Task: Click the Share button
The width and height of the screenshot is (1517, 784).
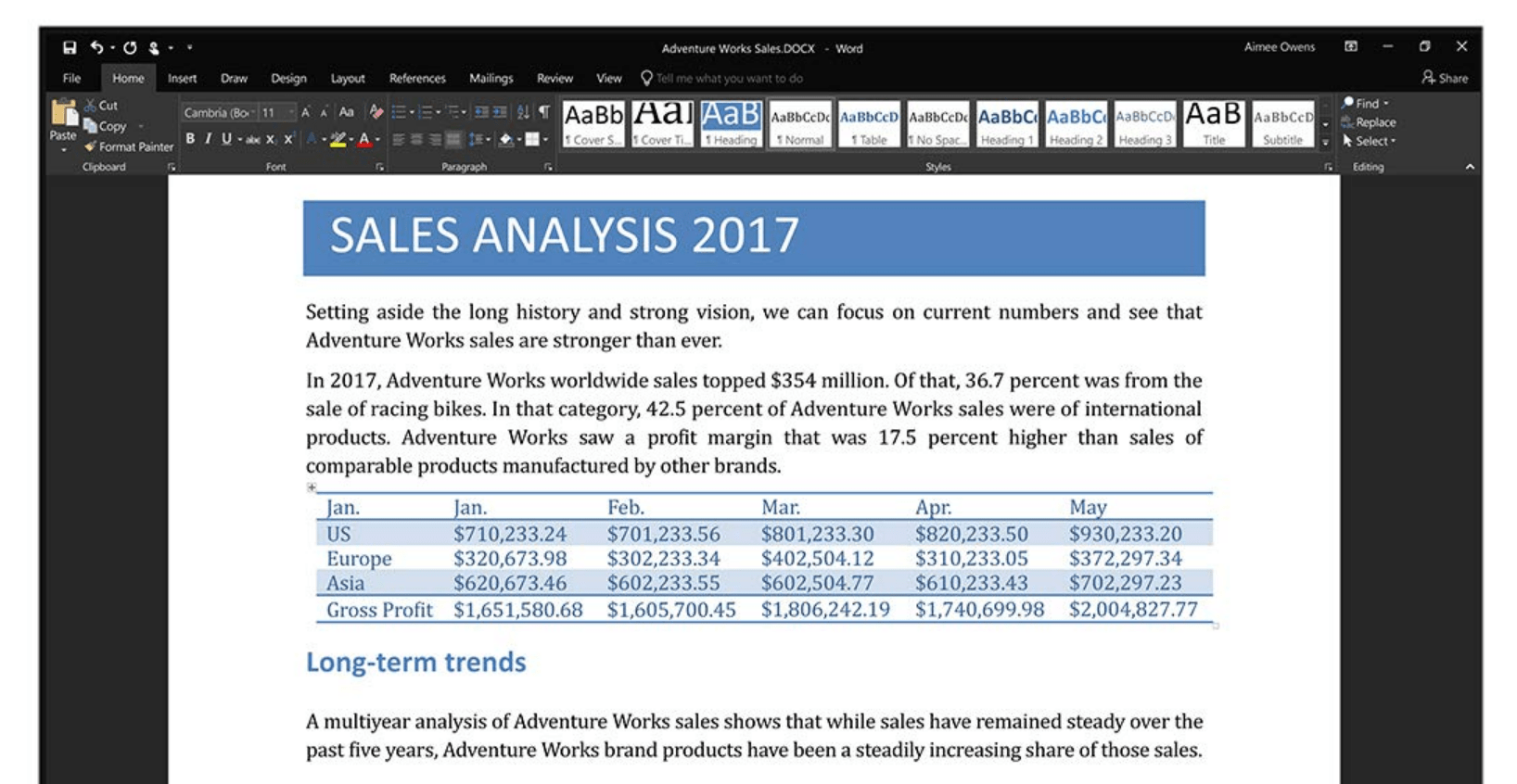Action: (1445, 78)
